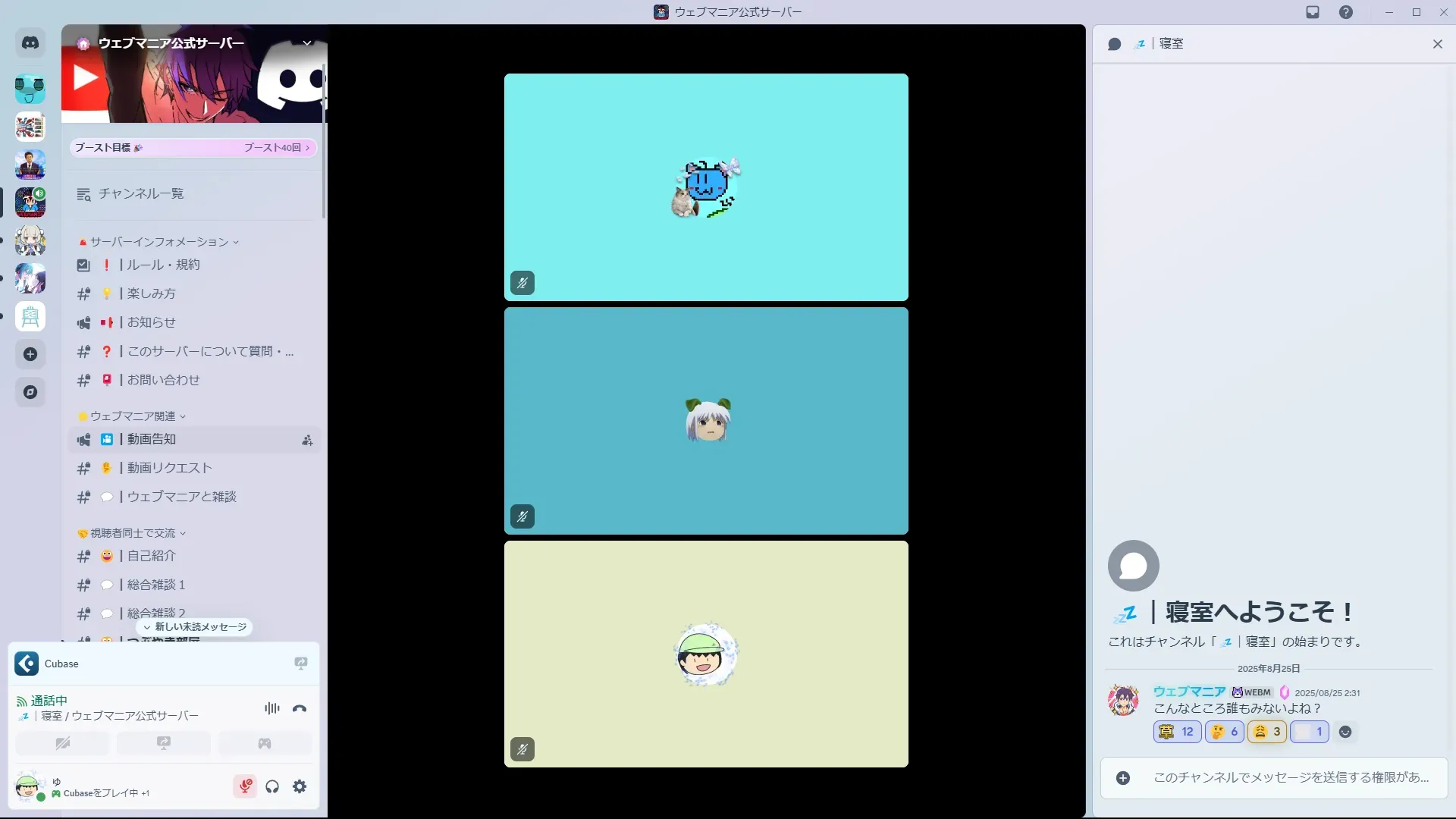Turn on the camera
Viewport: 1456px width, 819px height.
63,743
